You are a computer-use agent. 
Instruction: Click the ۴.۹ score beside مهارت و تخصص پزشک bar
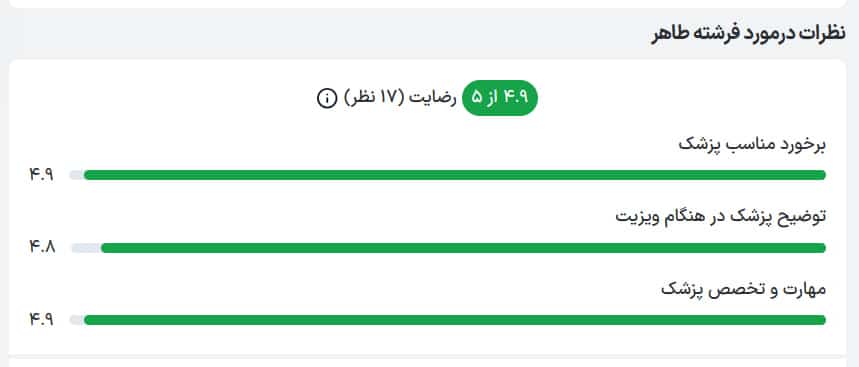[42, 320]
